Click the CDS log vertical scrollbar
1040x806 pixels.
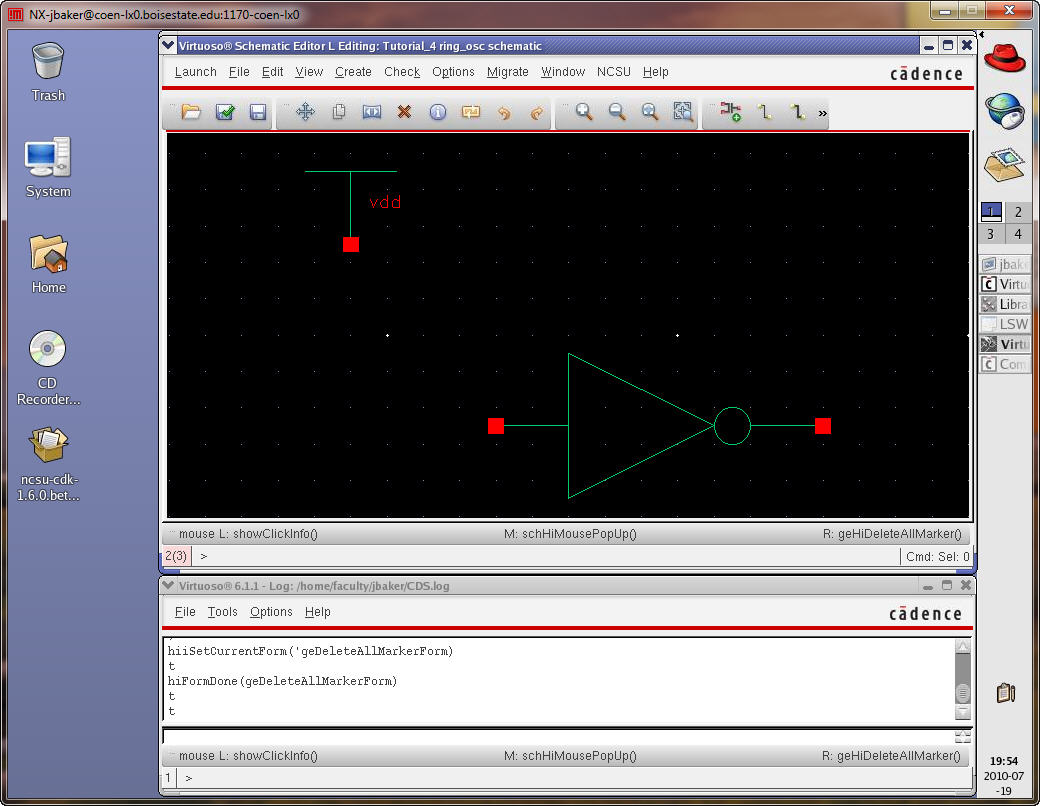(962, 680)
